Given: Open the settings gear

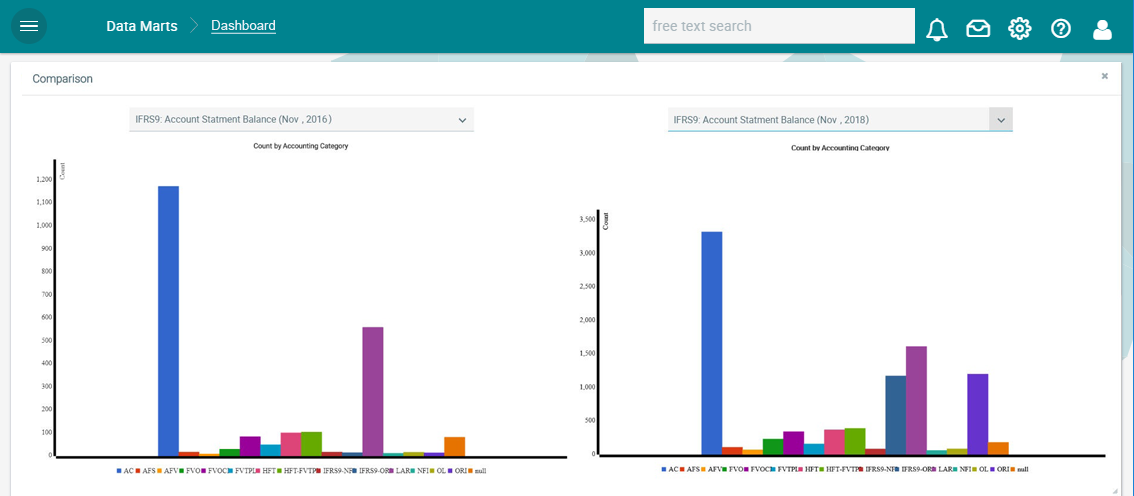Looking at the screenshot, I should 1019,28.
